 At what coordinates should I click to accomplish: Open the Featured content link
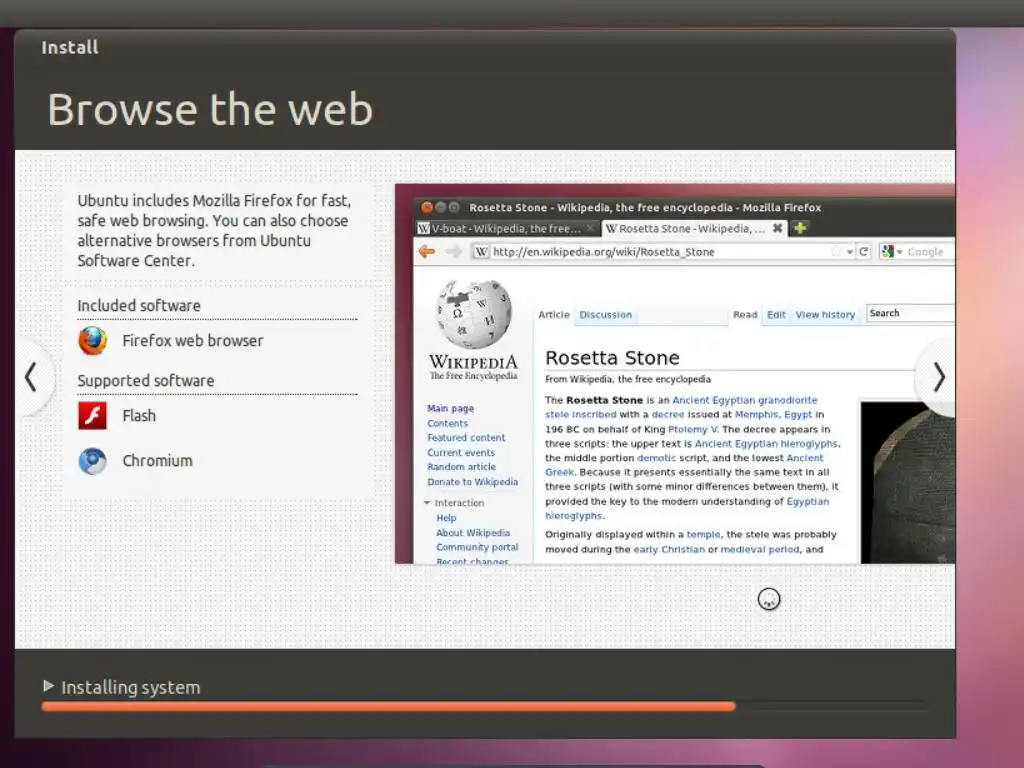466,438
